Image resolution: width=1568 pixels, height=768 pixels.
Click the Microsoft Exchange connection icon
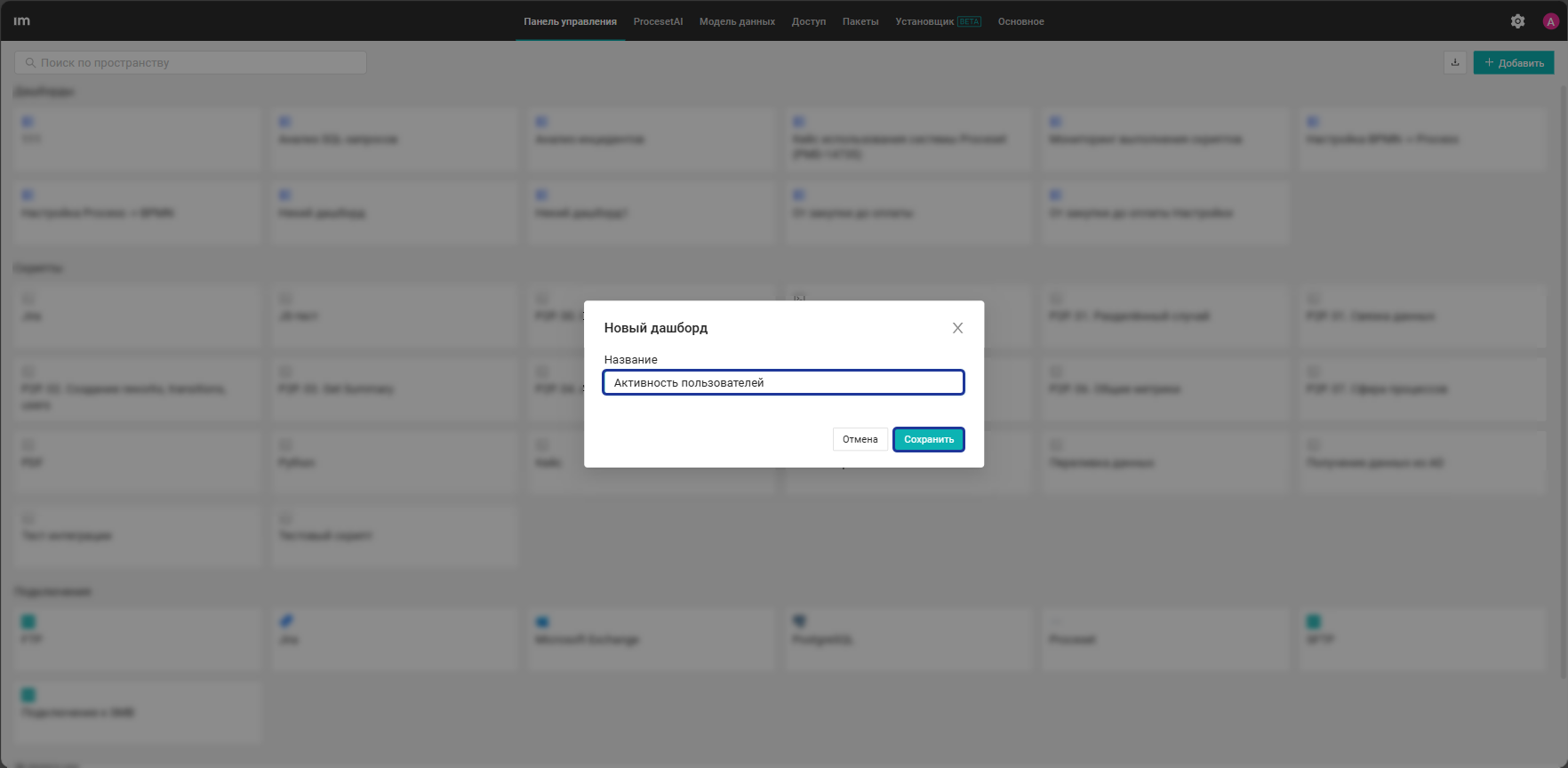542,621
